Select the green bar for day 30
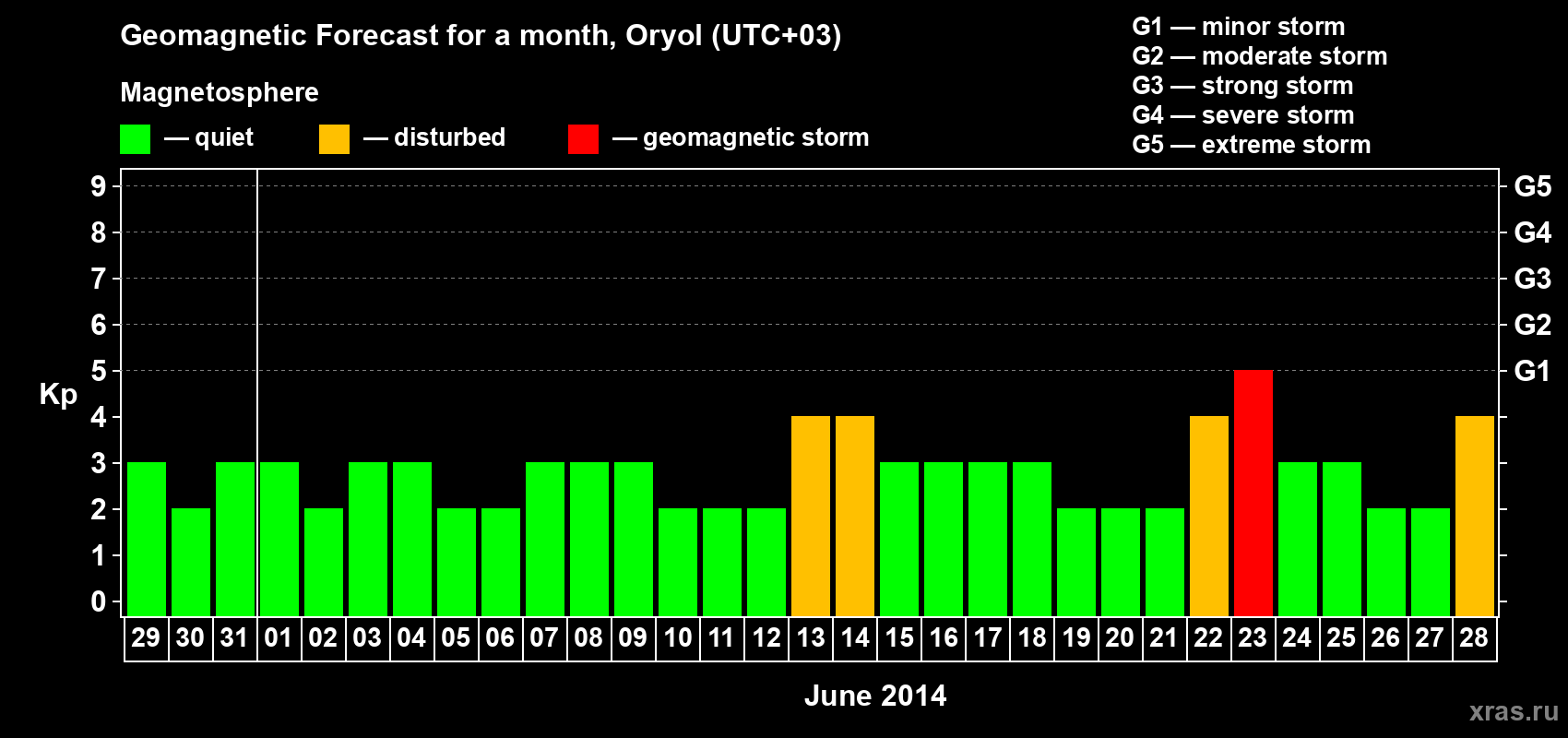This screenshot has height=738, width=1568. click(x=191, y=563)
